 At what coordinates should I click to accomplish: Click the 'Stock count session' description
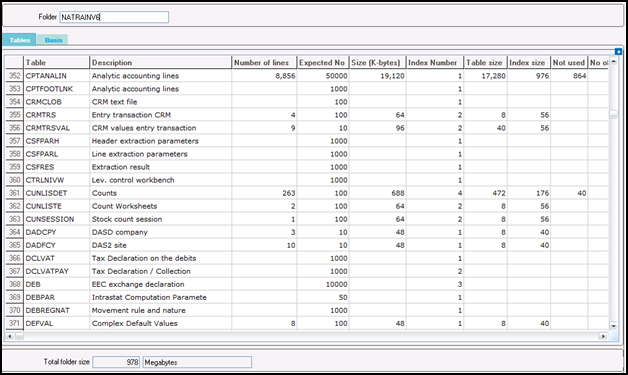coord(127,219)
